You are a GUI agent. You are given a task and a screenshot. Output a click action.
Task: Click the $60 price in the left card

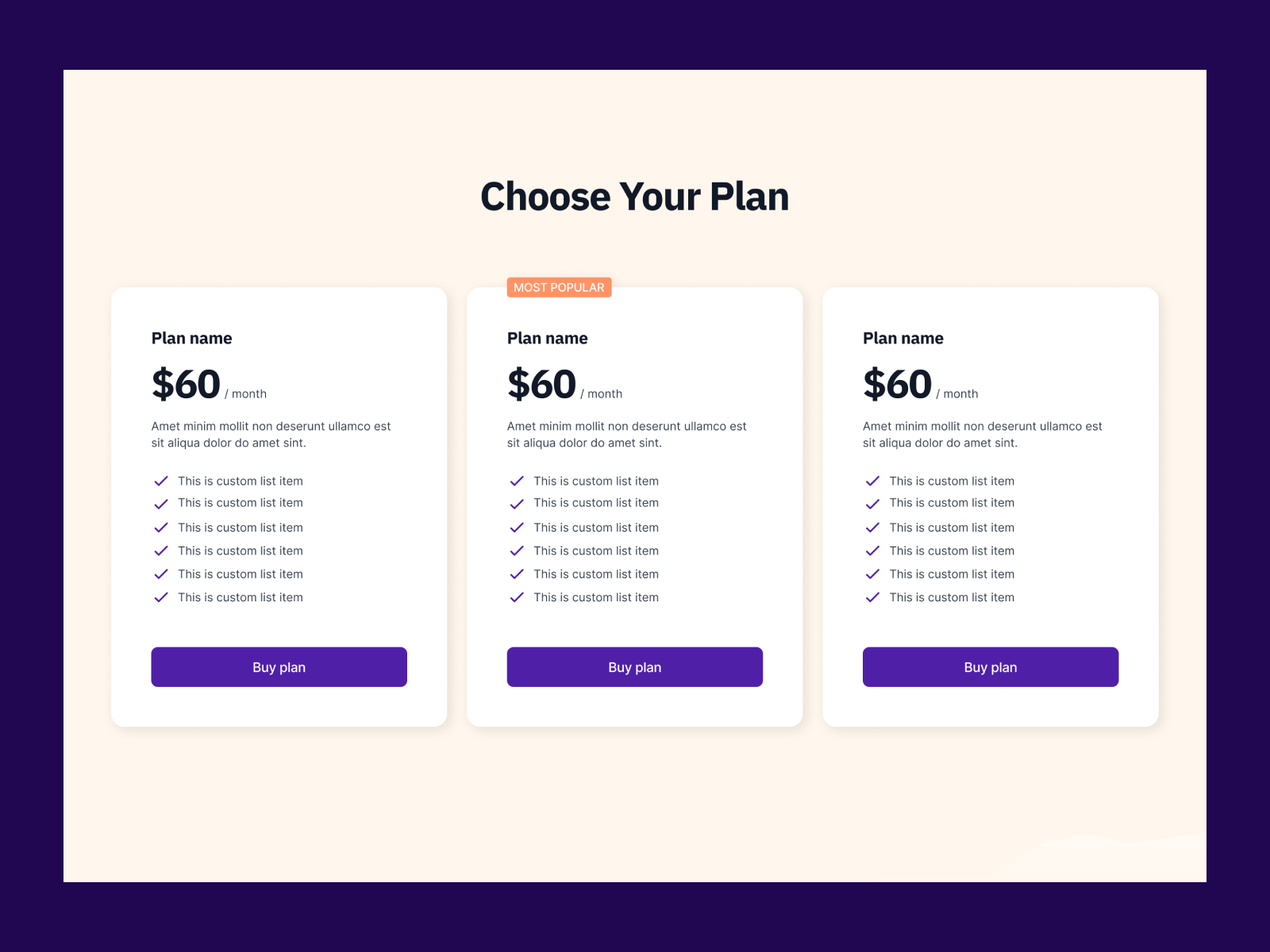(x=186, y=383)
